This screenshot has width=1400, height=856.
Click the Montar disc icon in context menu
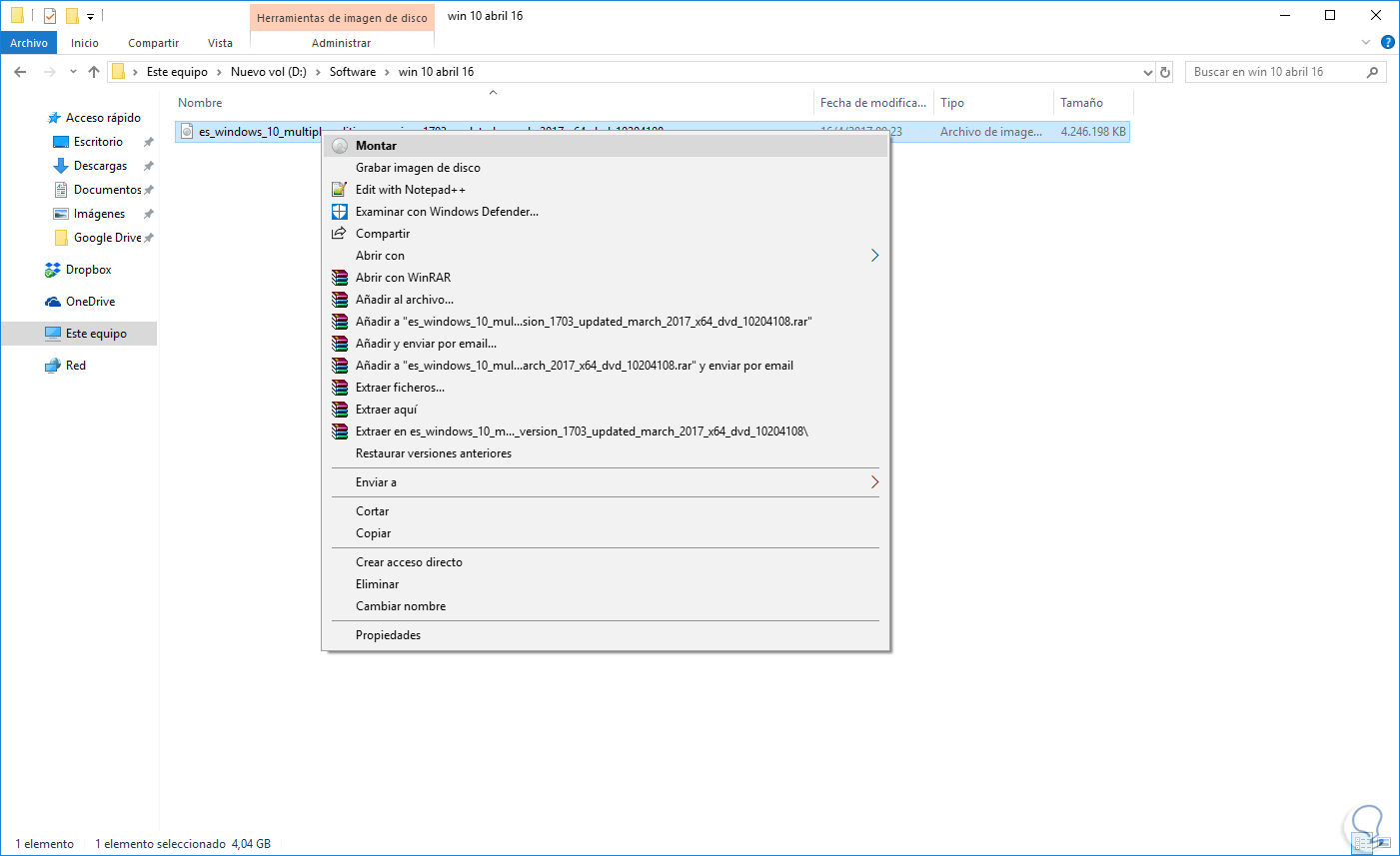point(340,146)
